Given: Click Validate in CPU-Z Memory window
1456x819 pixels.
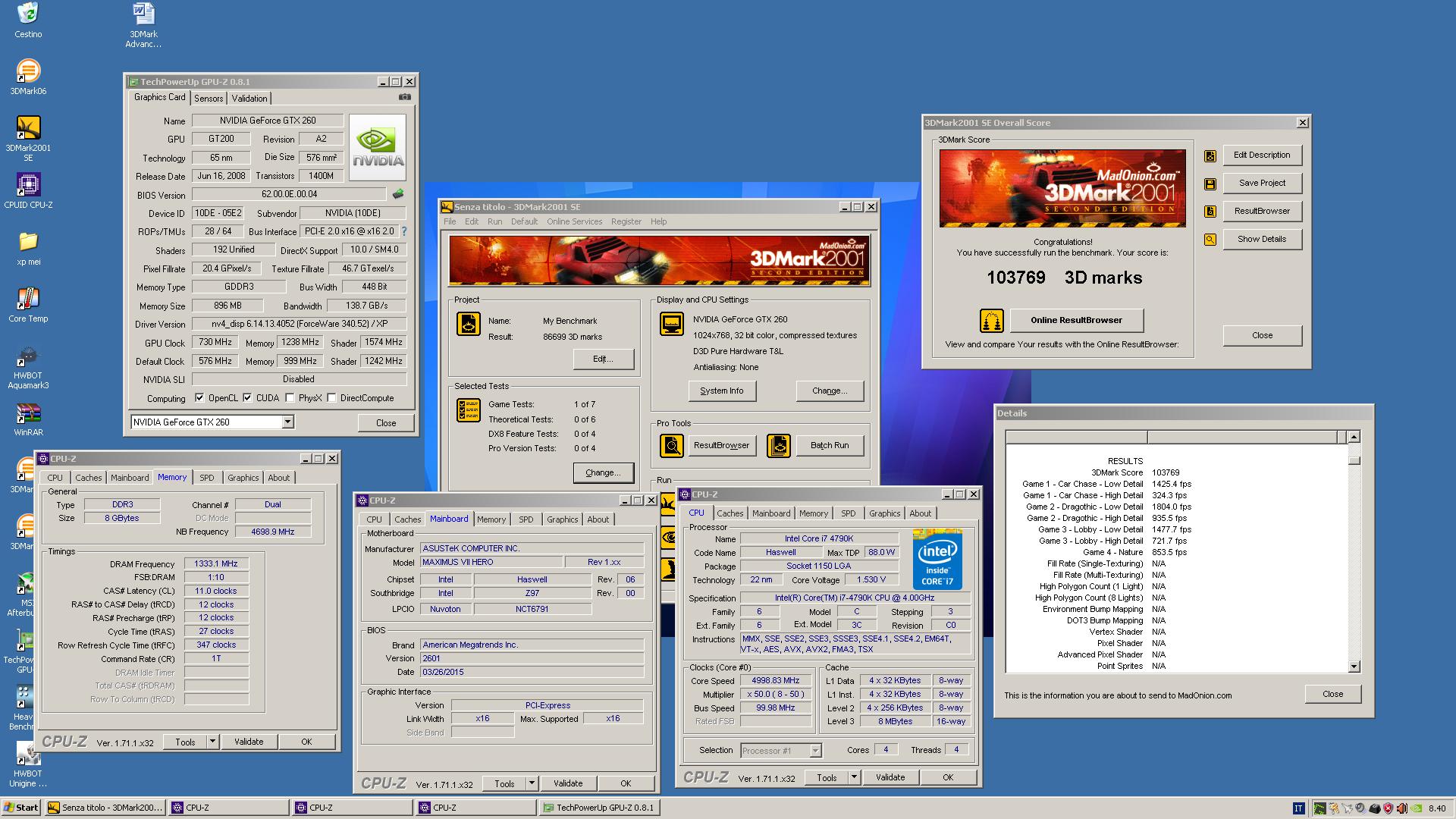Looking at the screenshot, I should 249,742.
